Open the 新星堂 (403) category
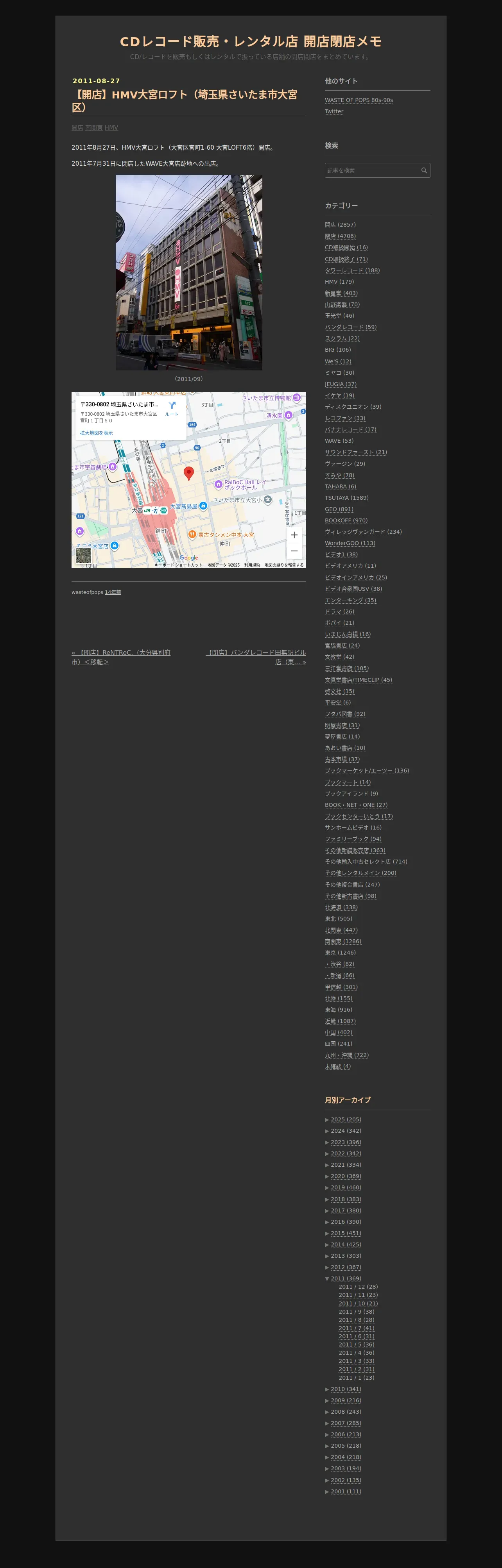The width and height of the screenshot is (502, 1568). point(341,293)
